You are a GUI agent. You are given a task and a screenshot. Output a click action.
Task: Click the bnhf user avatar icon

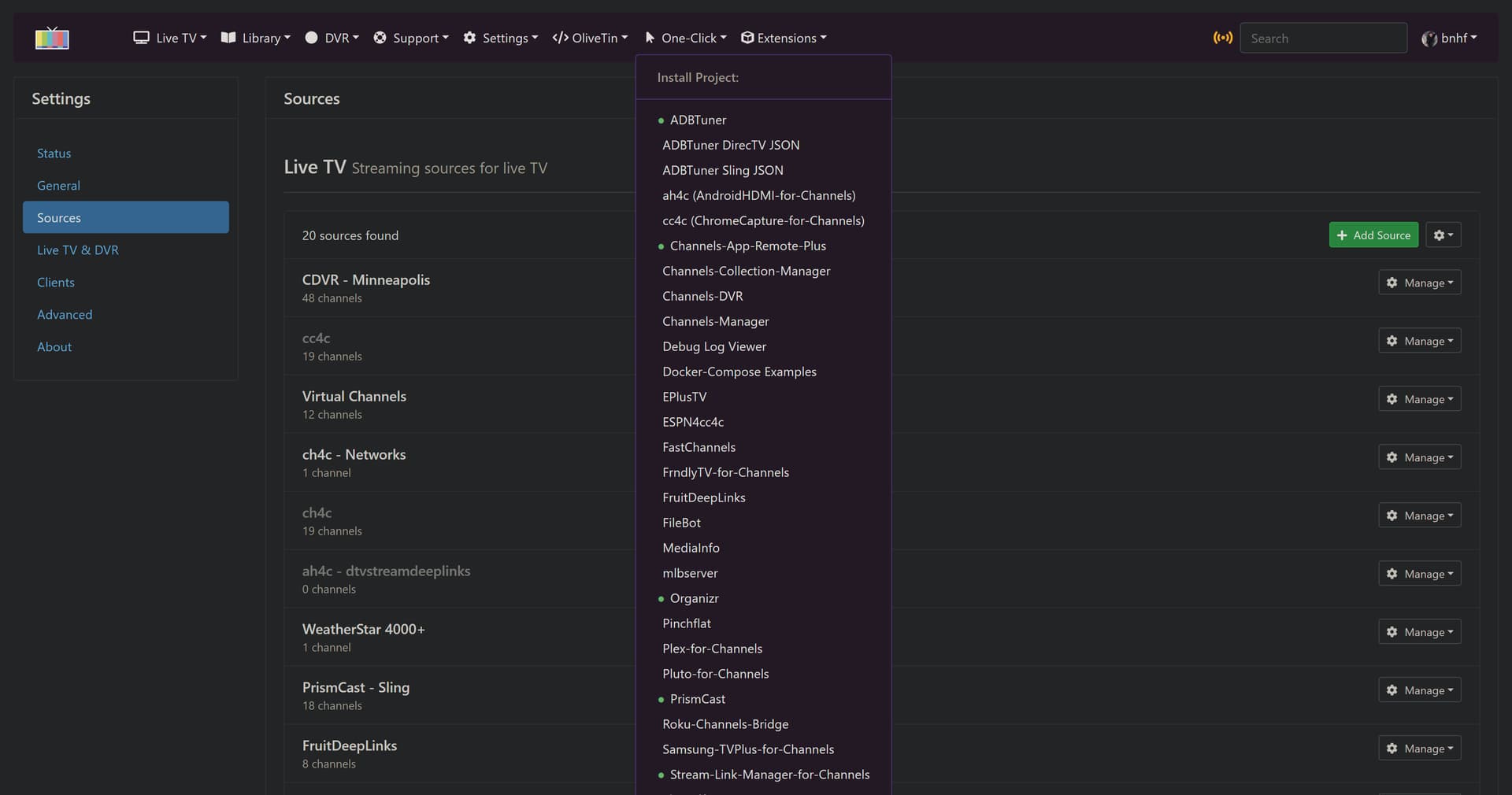(x=1429, y=39)
